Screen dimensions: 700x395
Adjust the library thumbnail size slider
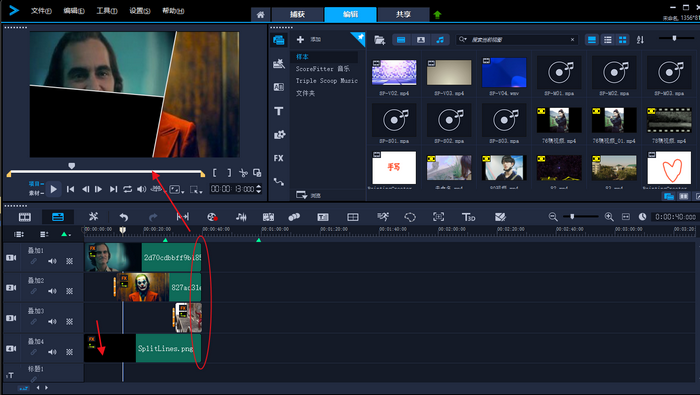coord(674,38)
